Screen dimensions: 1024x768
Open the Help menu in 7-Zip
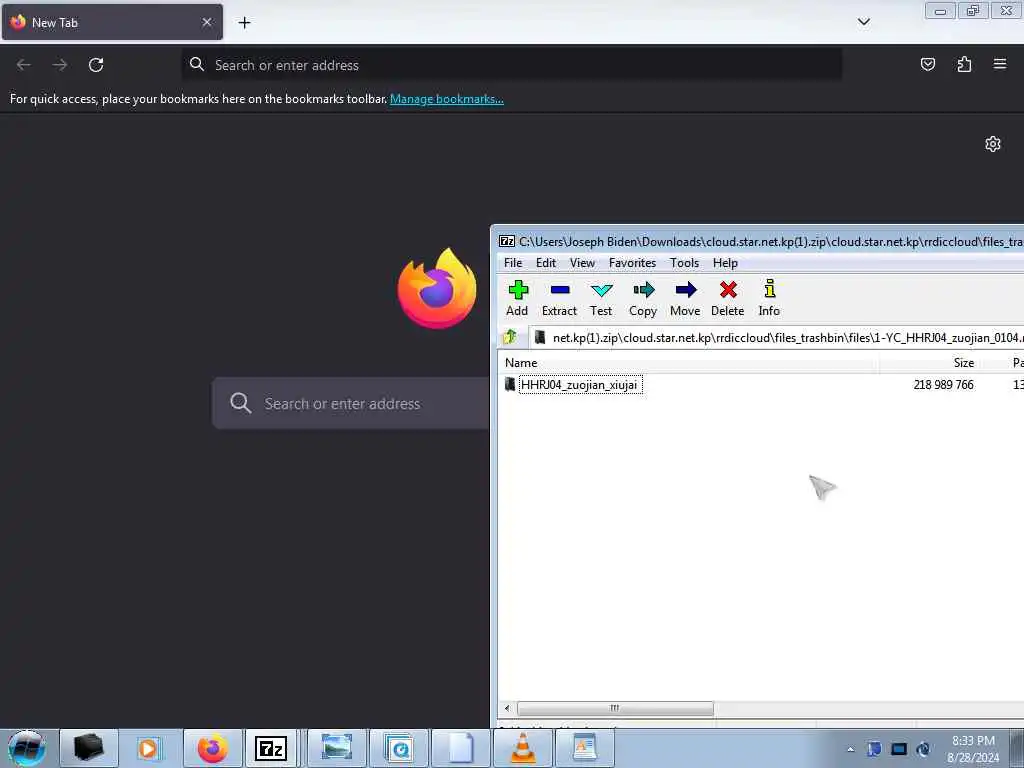[x=726, y=263]
